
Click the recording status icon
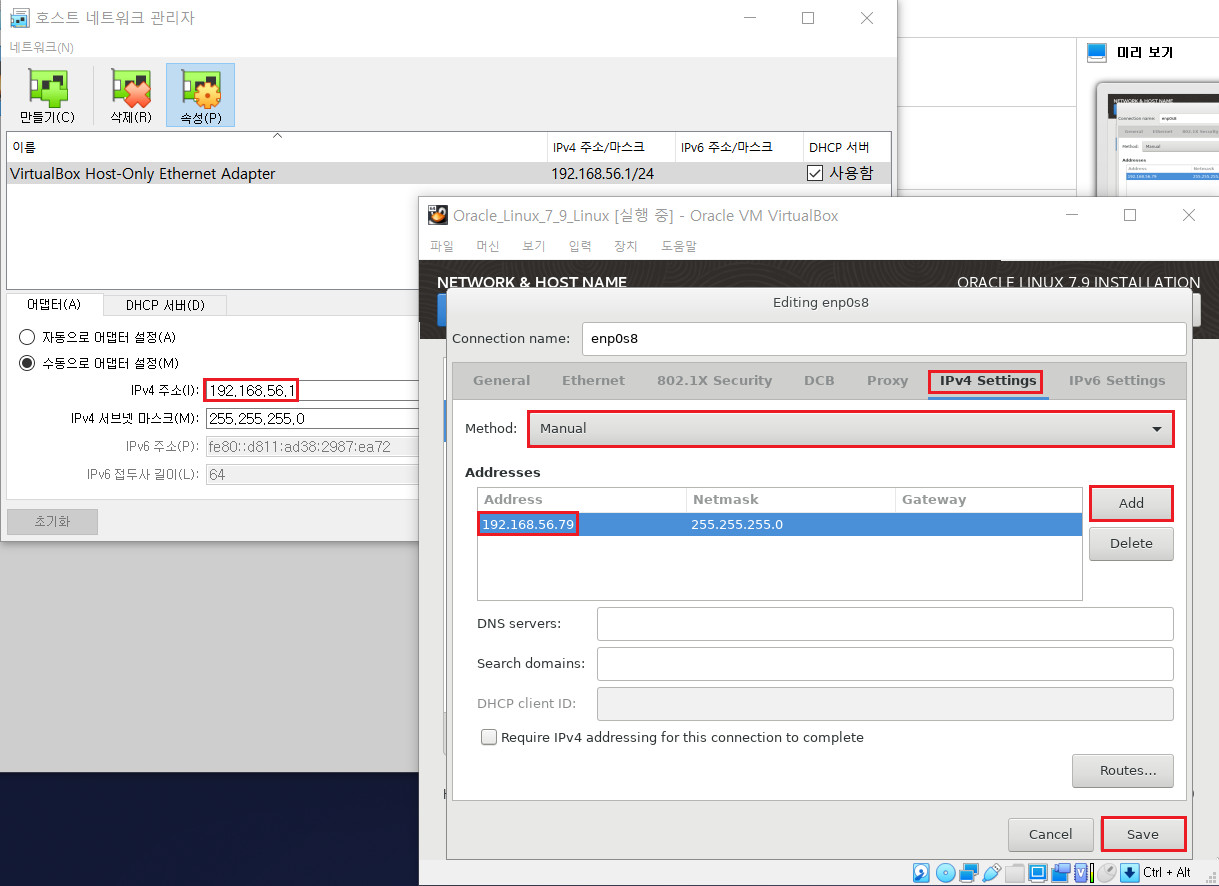tap(1061, 872)
